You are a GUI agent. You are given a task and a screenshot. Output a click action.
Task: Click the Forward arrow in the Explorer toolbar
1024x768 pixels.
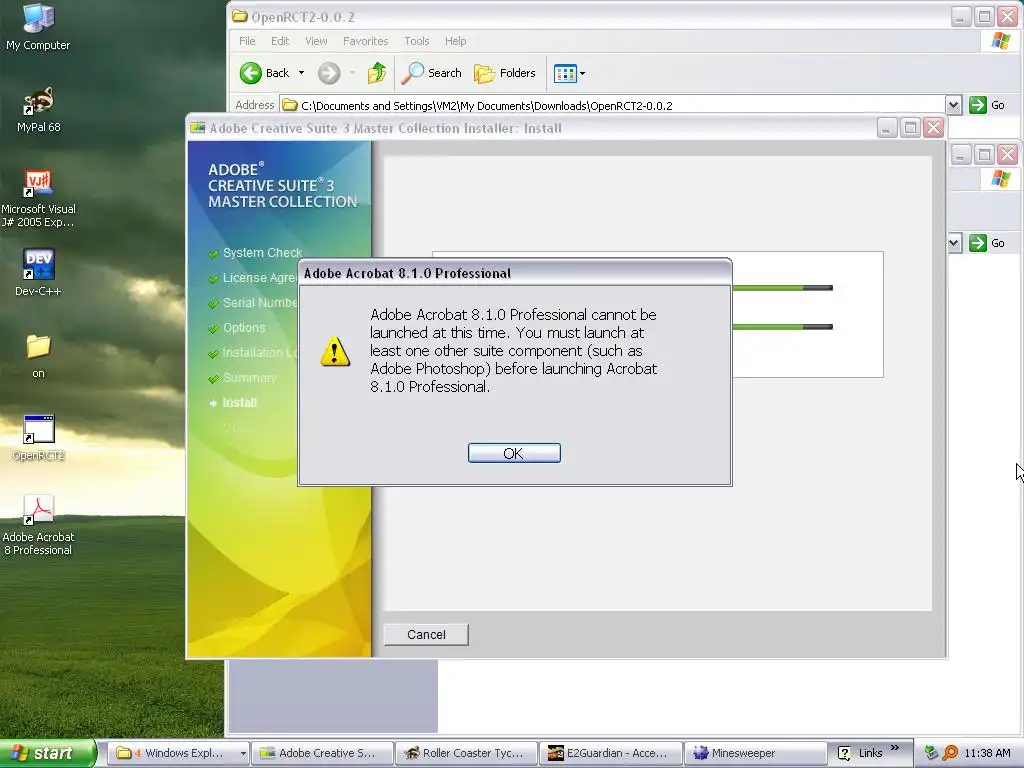[x=329, y=73]
